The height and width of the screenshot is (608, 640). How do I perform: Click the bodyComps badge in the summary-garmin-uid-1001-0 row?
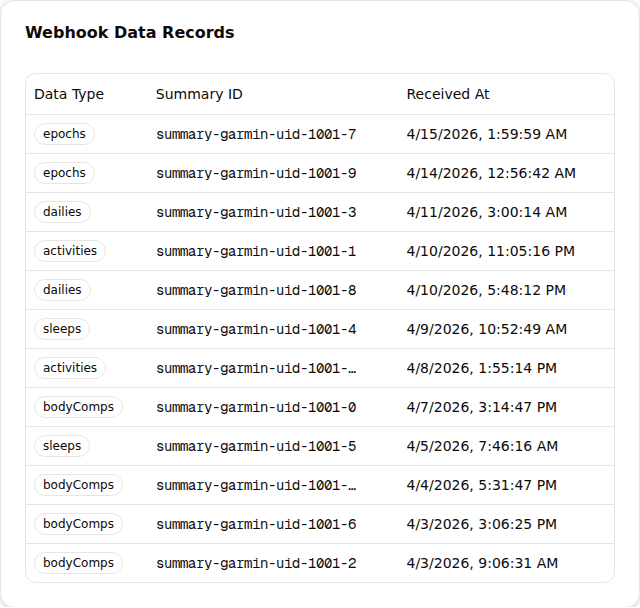(78, 407)
